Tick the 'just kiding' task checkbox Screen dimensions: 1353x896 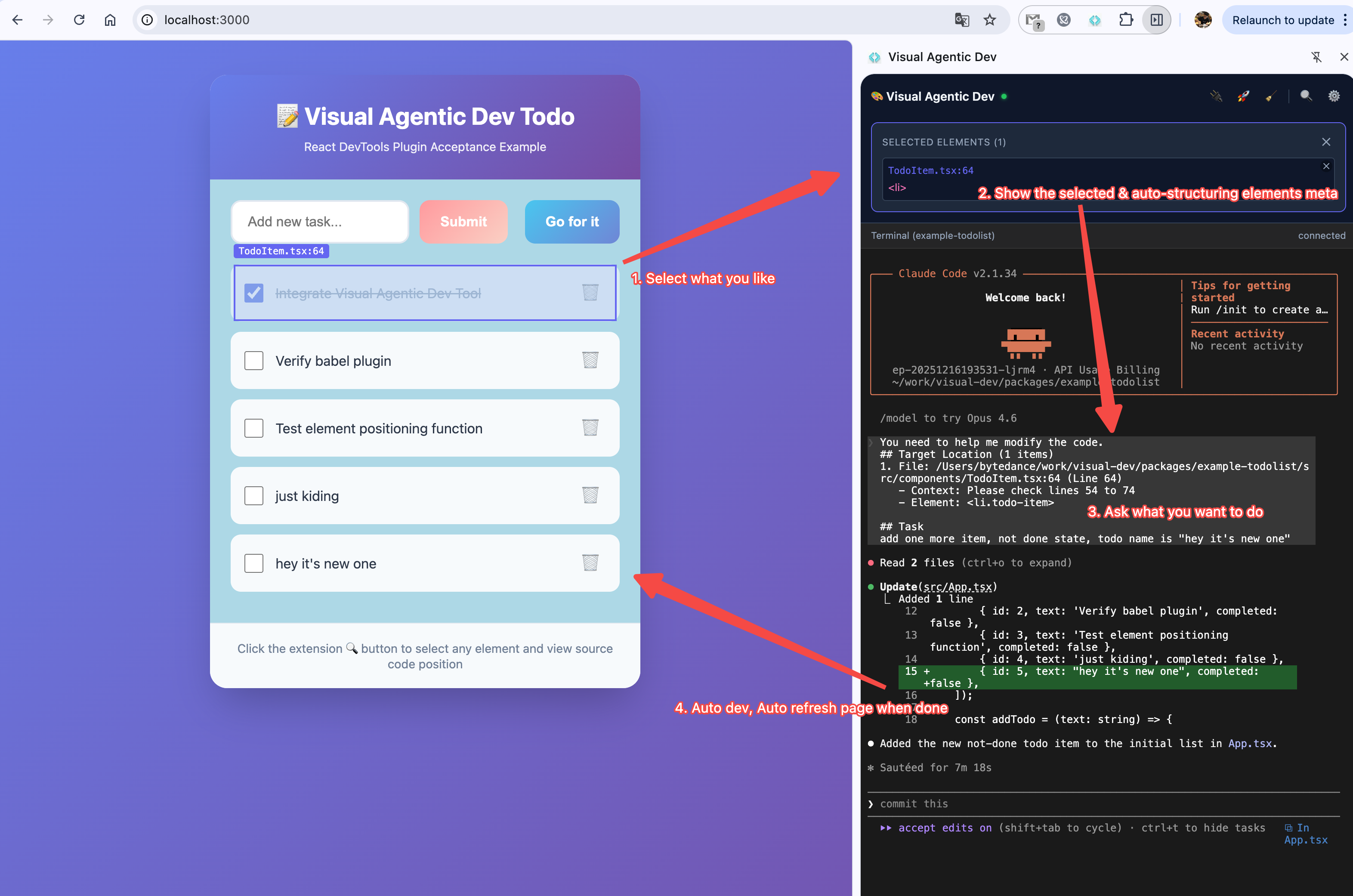(254, 495)
